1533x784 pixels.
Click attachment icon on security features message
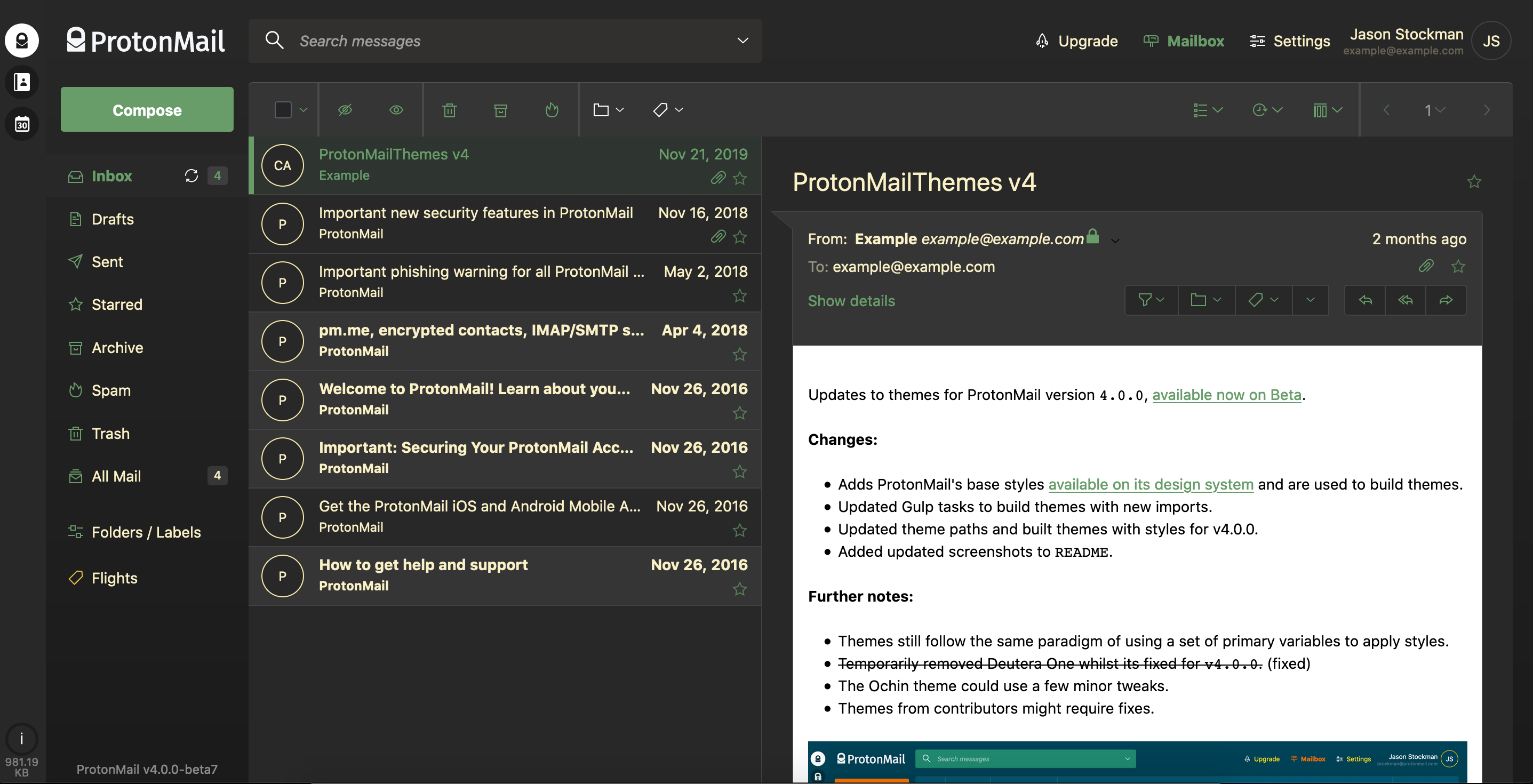(x=718, y=237)
